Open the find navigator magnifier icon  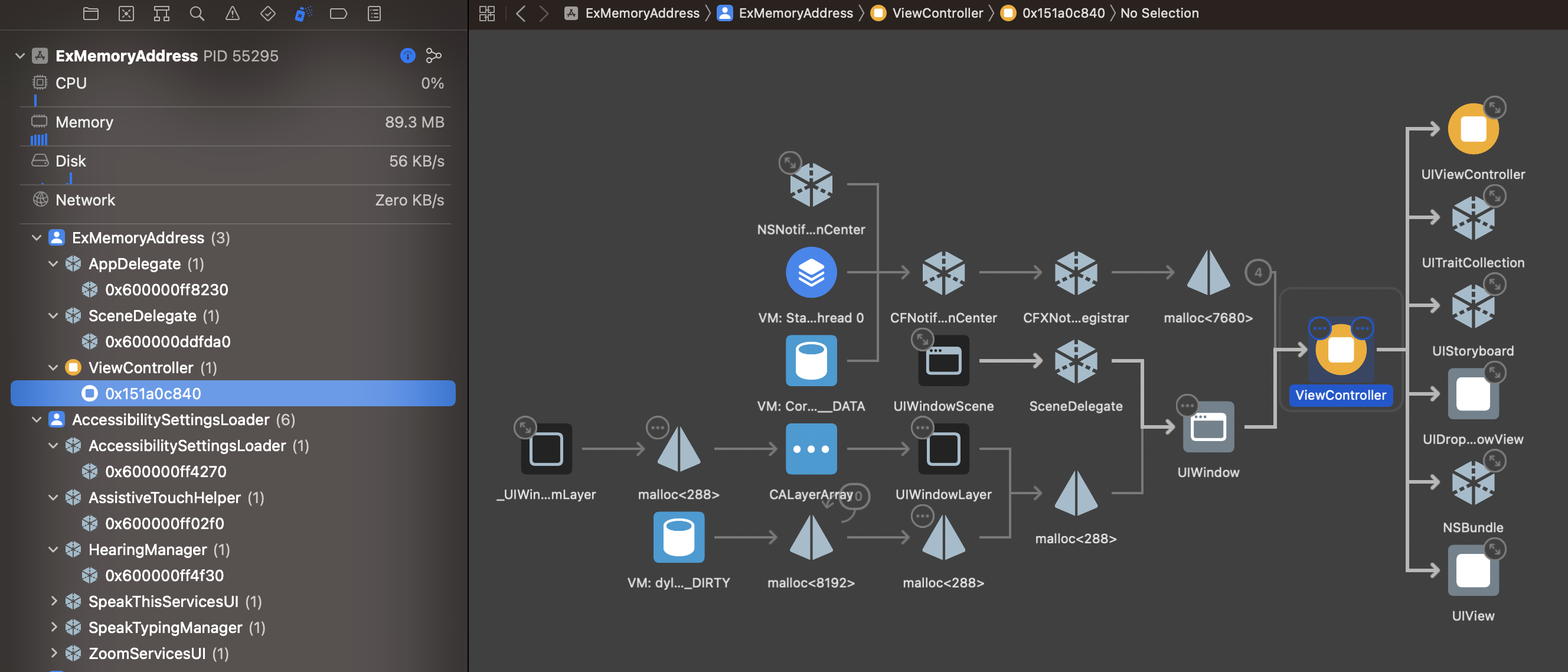197,14
